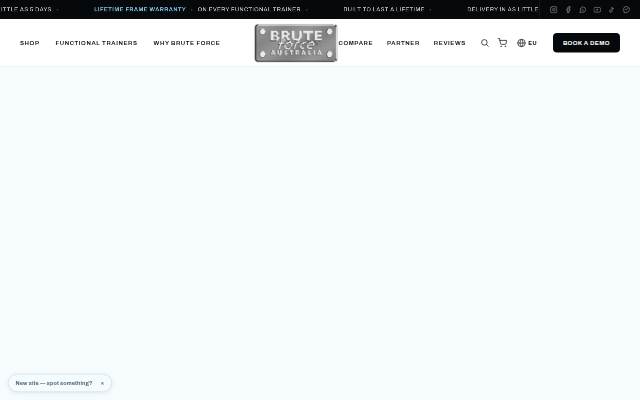The width and height of the screenshot is (640, 400).
Task: Open the Messenger icon in top bar
Action: [626, 9]
